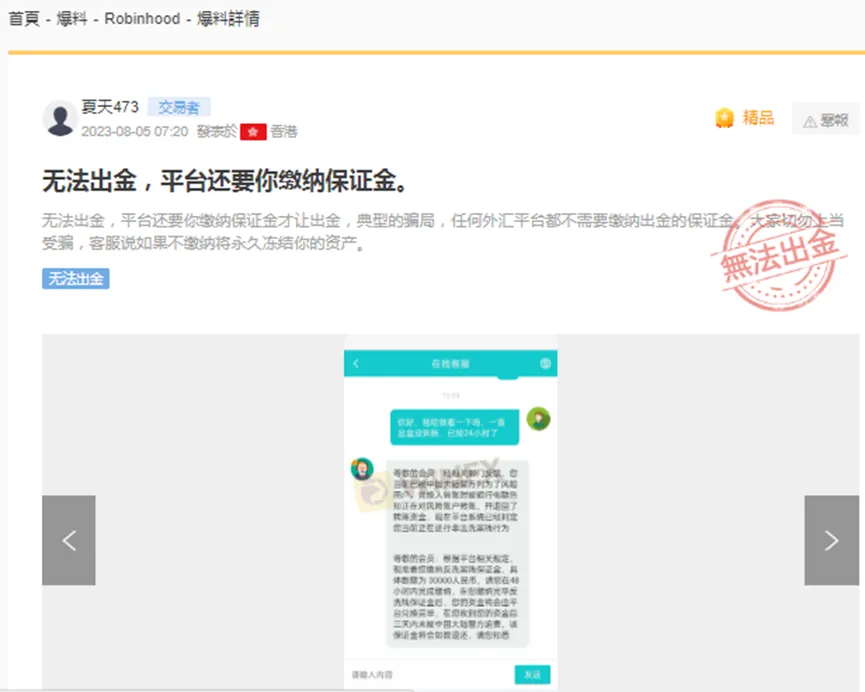This screenshot has height=692, width=865.
Task: Open the chat screenshot image in gallery
Action: (x=450, y=512)
